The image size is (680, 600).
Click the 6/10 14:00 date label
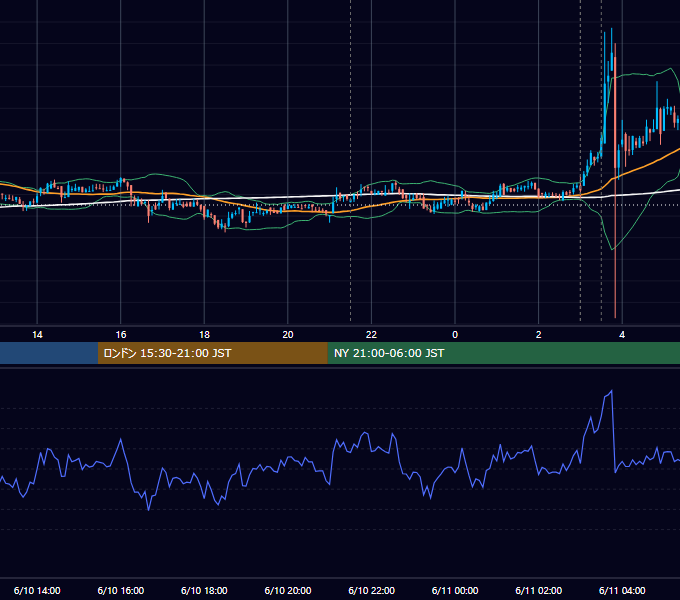tap(37, 590)
